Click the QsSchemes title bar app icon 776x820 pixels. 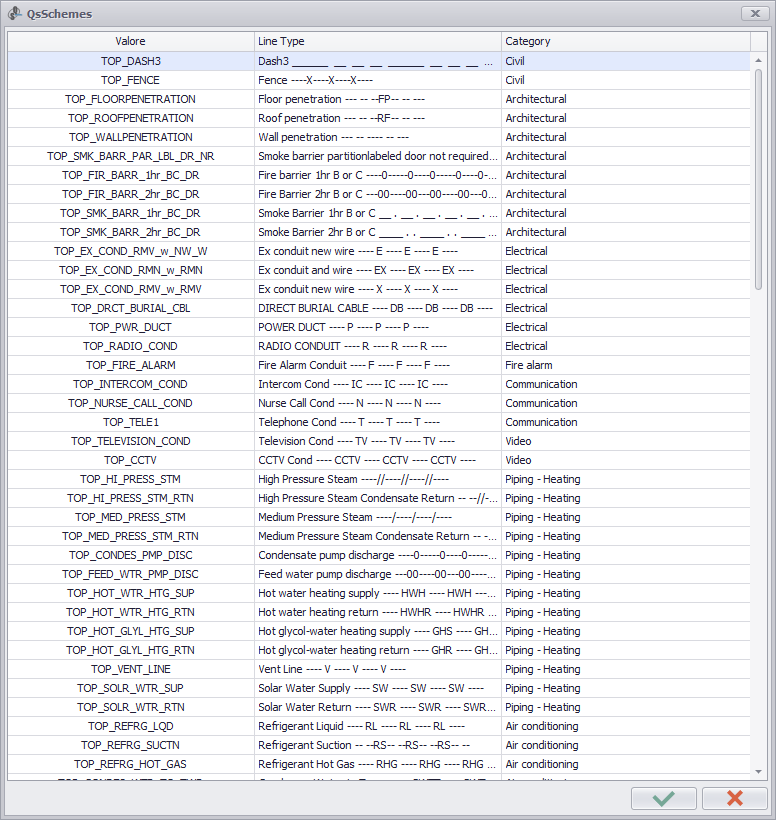15,13
